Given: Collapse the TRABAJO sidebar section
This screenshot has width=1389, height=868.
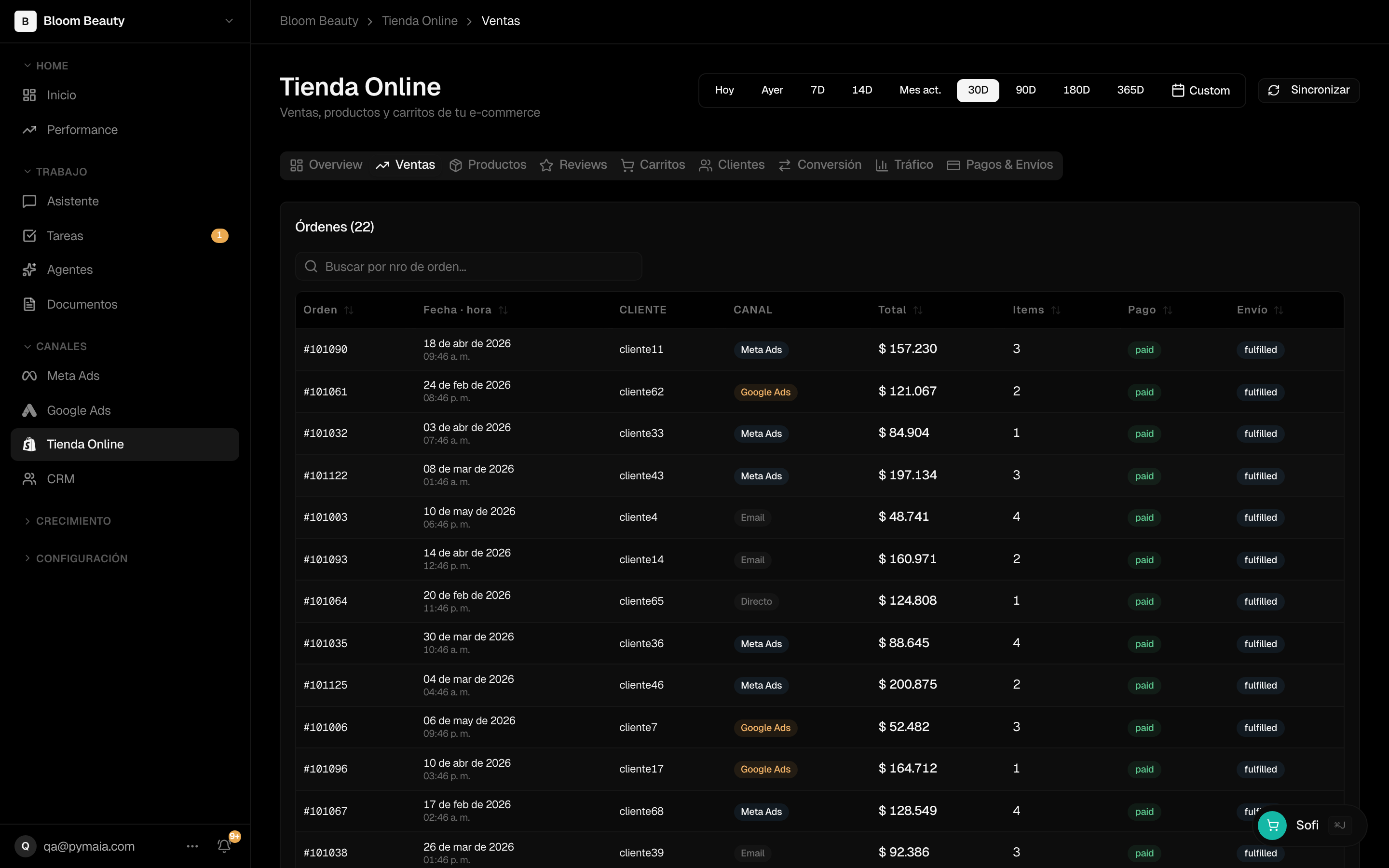Looking at the screenshot, I should click(x=55, y=172).
